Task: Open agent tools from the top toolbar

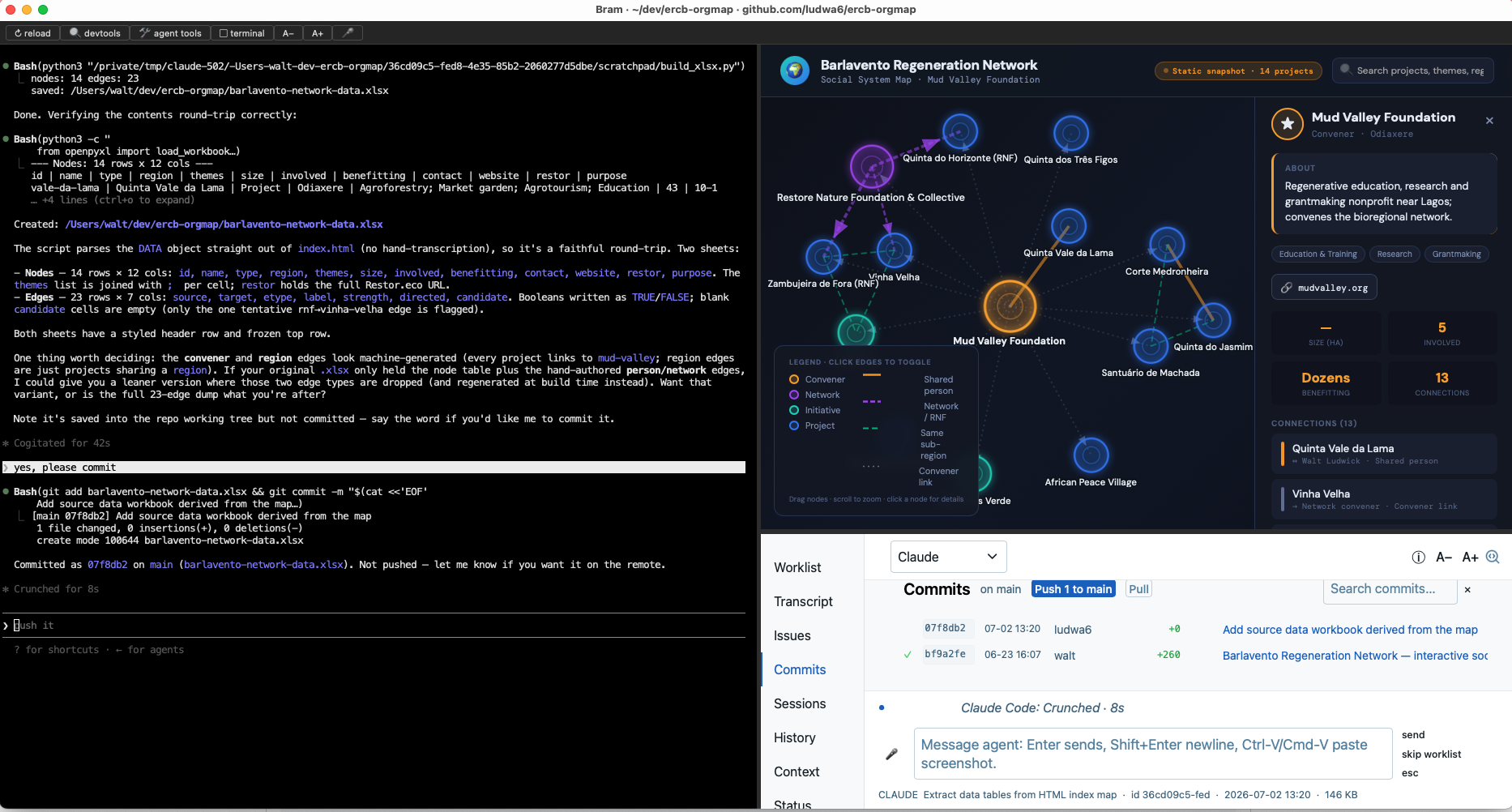Action: [170, 33]
